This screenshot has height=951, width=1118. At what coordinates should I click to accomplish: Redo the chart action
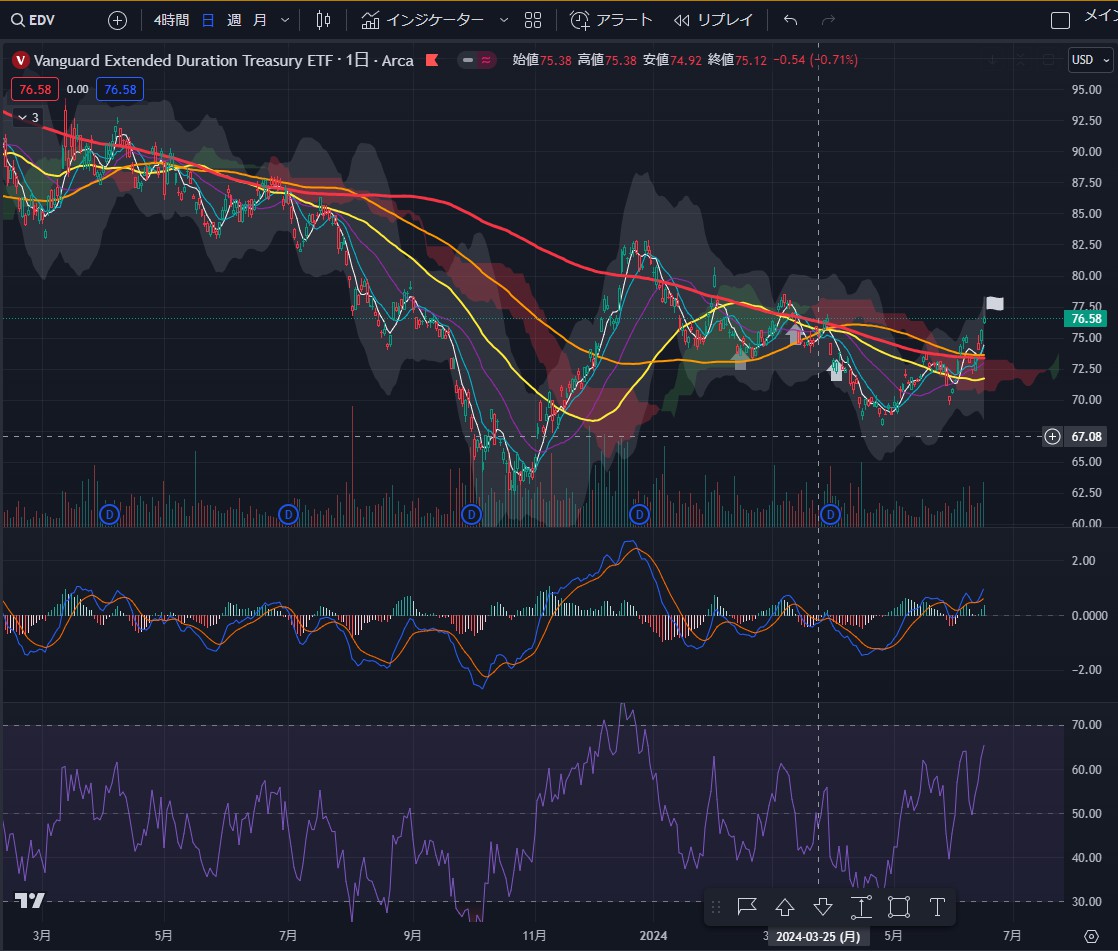[828, 20]
